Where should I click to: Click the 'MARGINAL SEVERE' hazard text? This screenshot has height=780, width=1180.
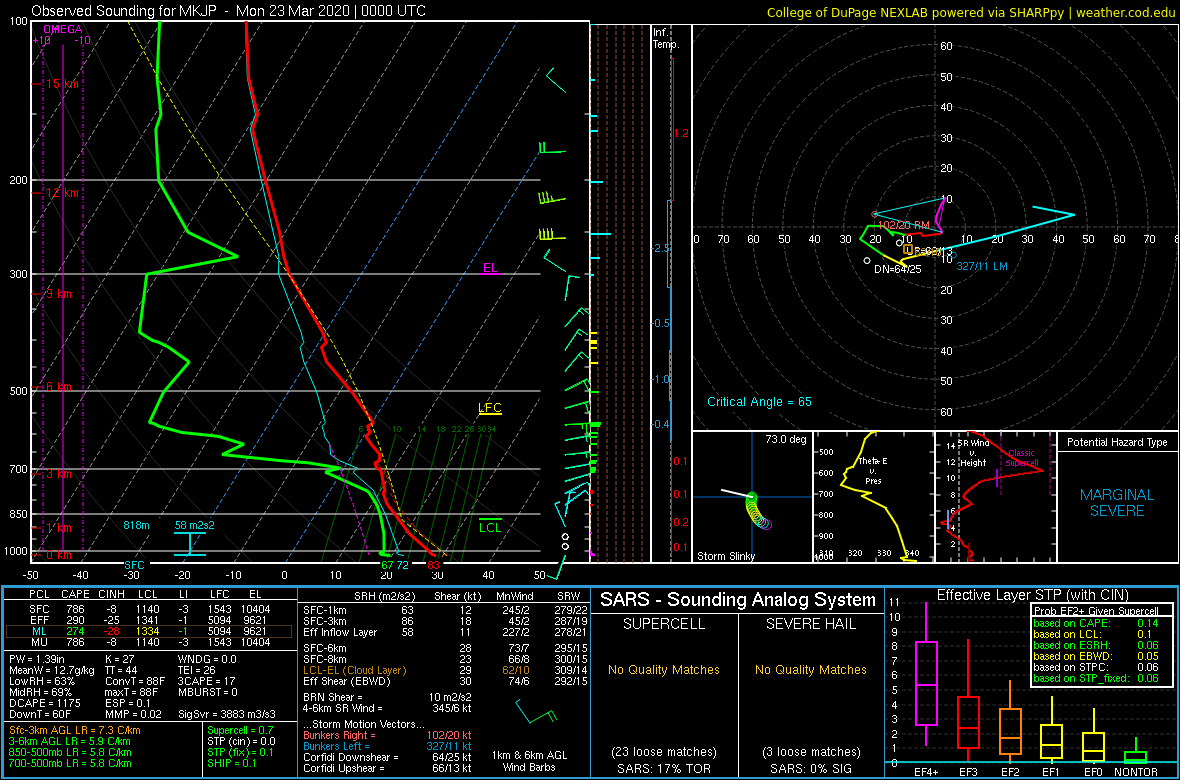[x=1117, y=503]
